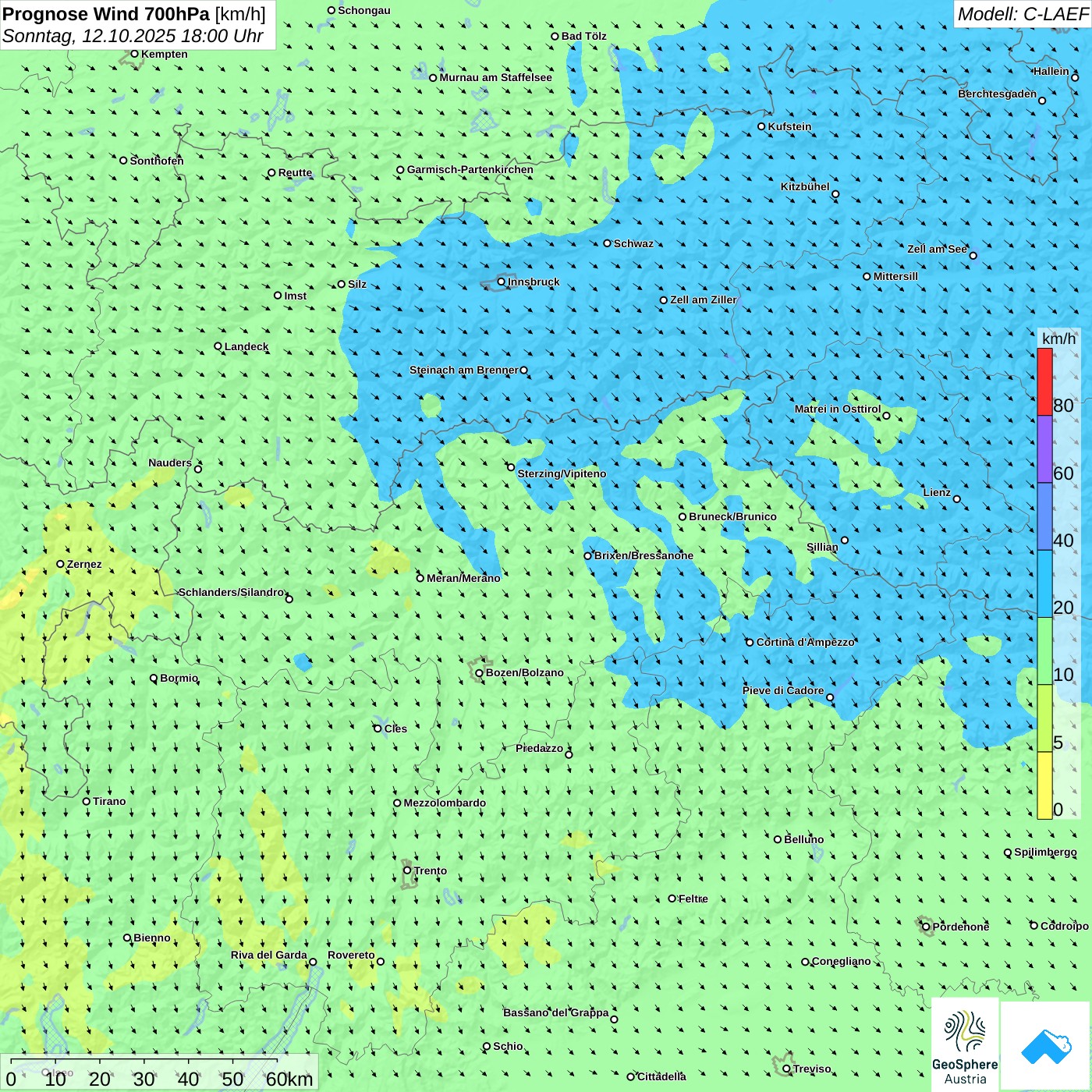Select the Belluno city label
This screenshot has height=1092, width=1092.
[x=803, y=839]
